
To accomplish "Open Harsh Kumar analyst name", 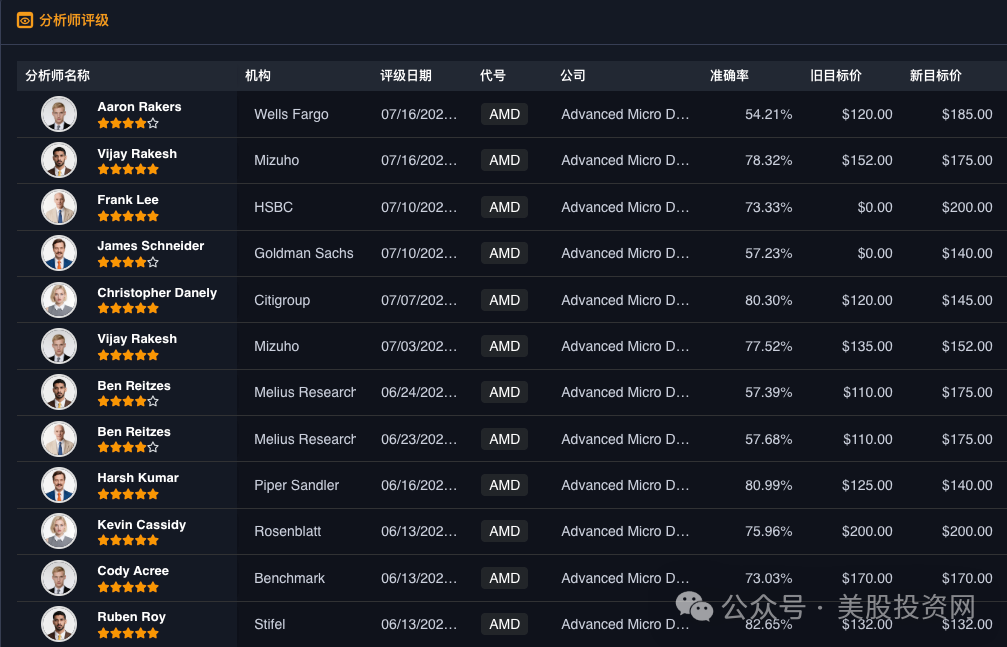I will [x=138, y=477].
